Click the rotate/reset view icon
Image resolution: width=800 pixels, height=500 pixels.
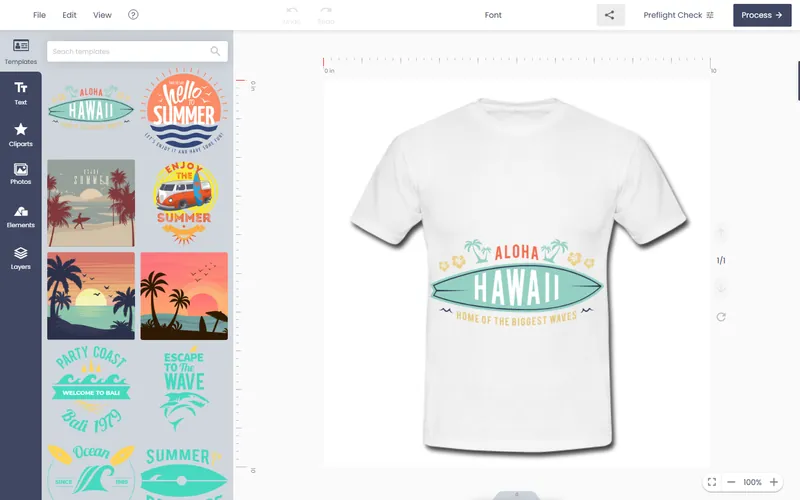coord(721,317)
